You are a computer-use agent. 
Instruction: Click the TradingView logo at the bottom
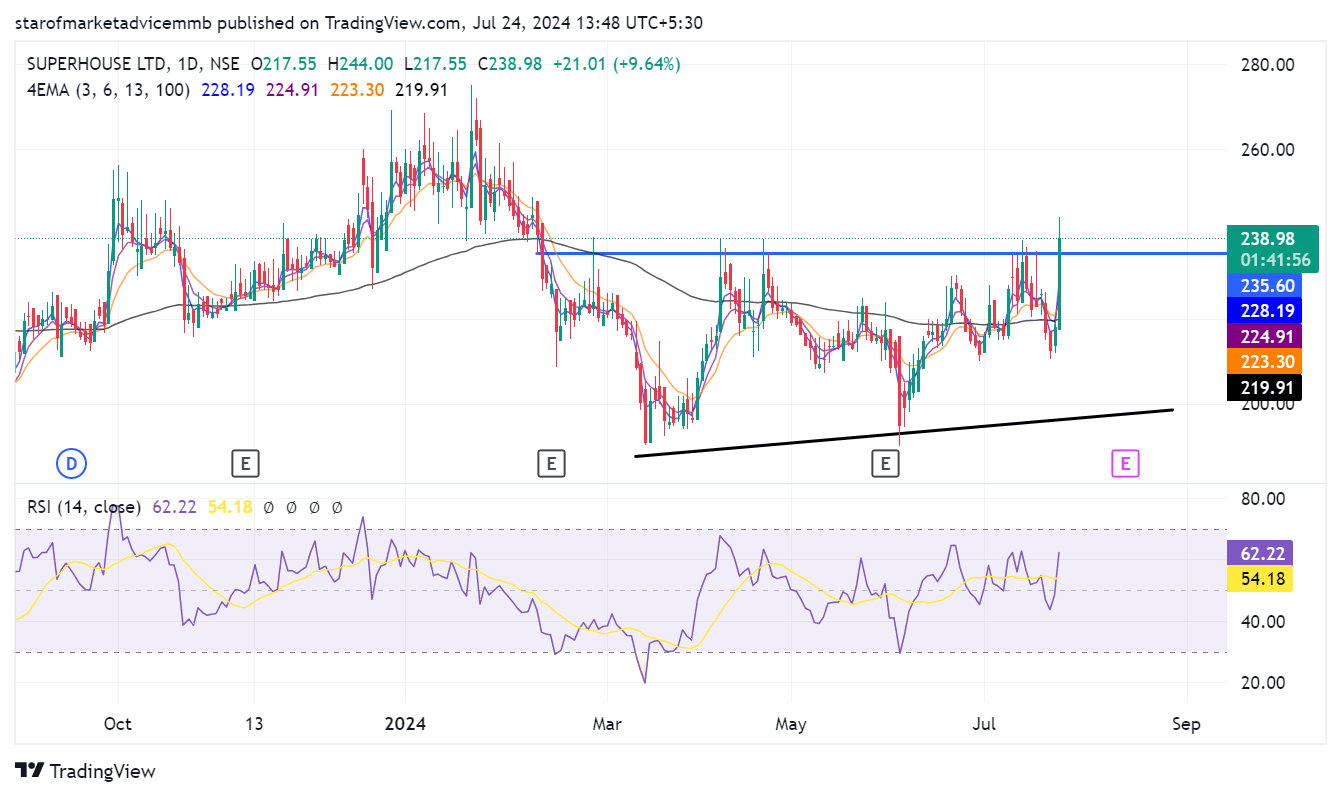[x=86, y=771]
